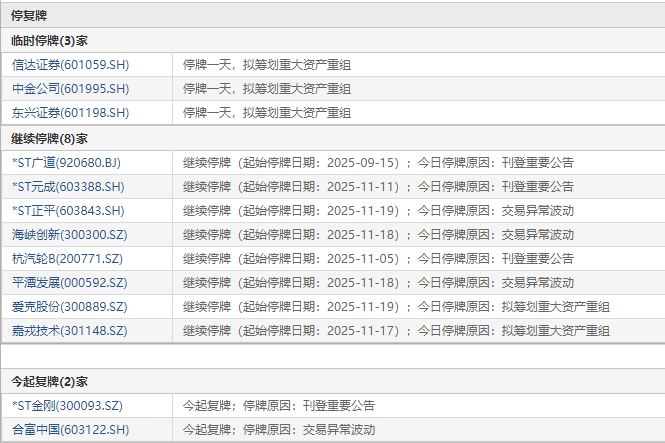The height and width of the screenshot is (443, 665).
Task: Open 杭汽轮B(200771.SZ) stock link
Action: pos(67,259)
